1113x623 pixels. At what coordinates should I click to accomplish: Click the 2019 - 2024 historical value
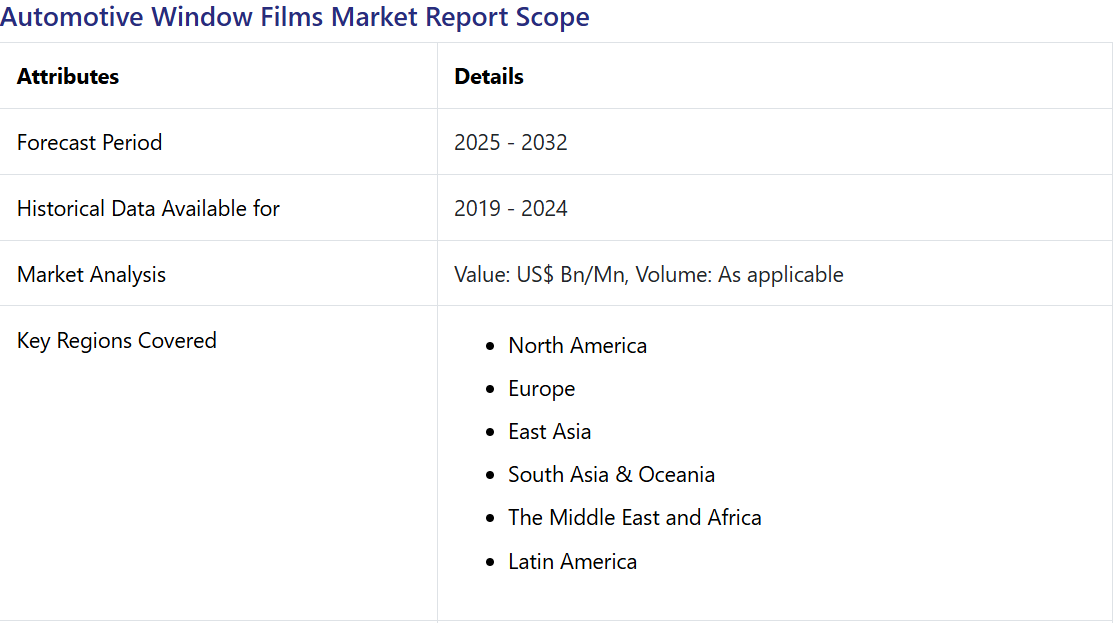click(x=510, y=208)
